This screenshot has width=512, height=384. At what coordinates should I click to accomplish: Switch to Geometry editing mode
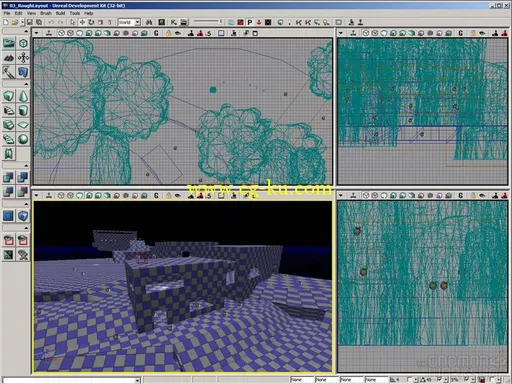[x=23, y=43]
